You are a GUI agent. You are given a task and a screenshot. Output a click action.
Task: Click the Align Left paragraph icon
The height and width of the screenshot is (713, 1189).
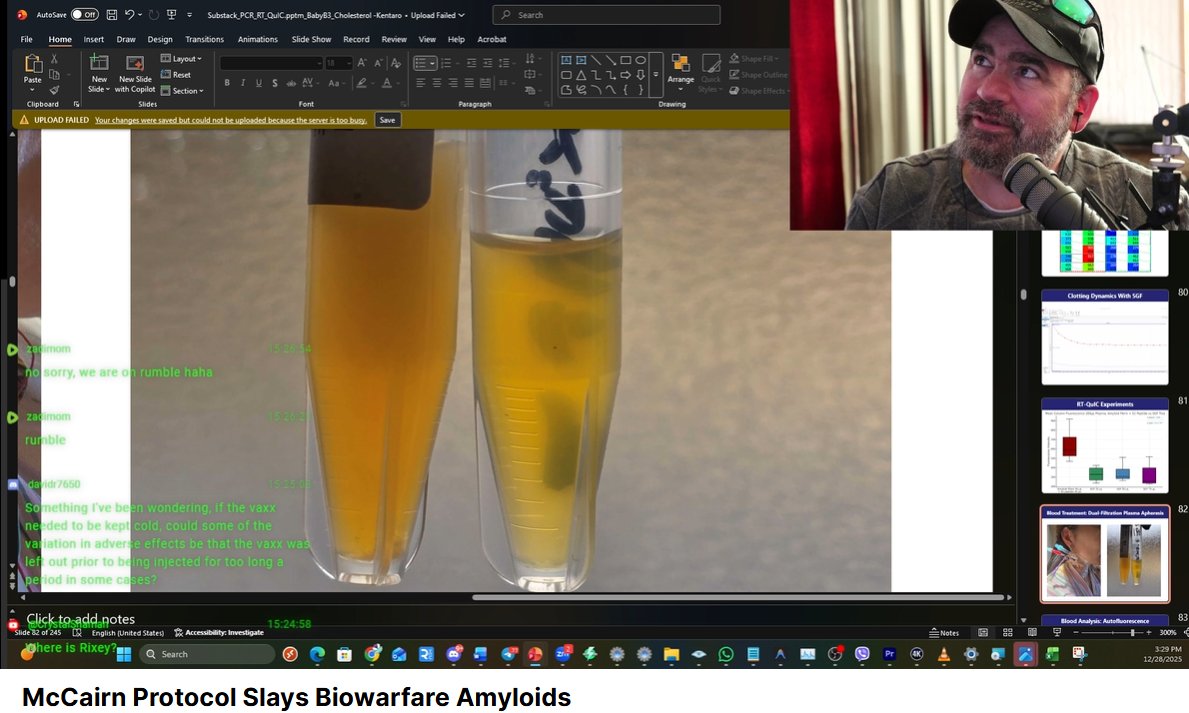pos(420,83)
